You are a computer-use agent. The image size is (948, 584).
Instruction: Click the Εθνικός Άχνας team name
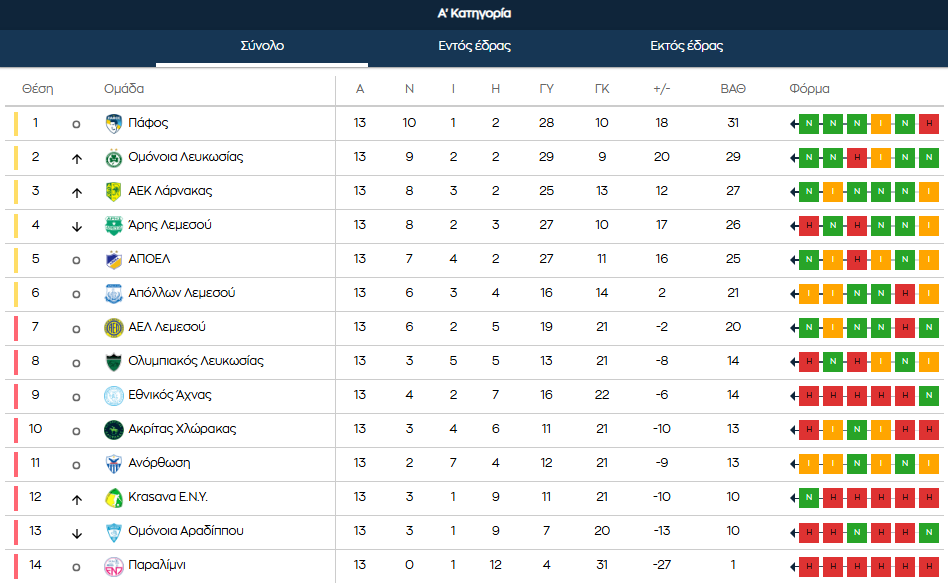tap(170, 395)
